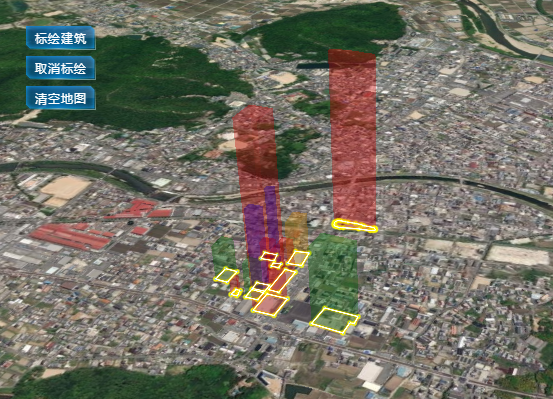The height and width of the screenshot is (399, 553).
Task: Select the tallest red building column
Action: (x=353, y=138)
